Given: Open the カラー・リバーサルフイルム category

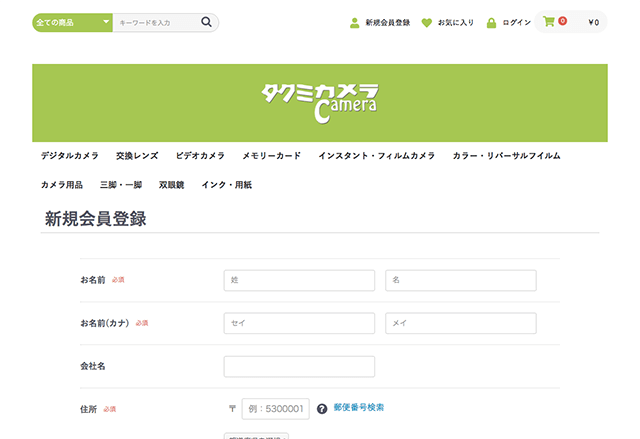Looking at the screenshot, I should 507,155.
